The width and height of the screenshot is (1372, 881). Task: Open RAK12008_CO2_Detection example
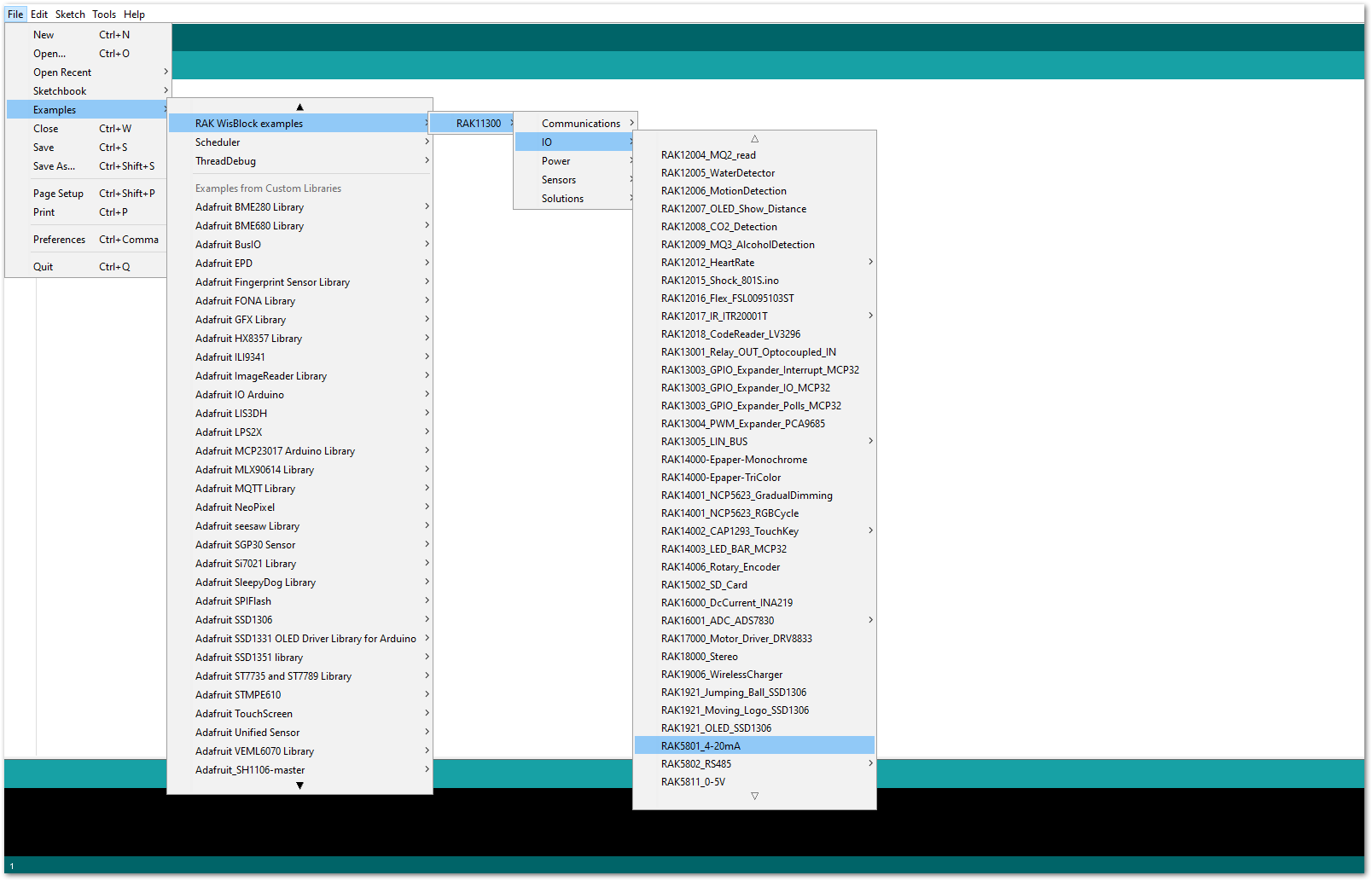click(x=755, y=227)
